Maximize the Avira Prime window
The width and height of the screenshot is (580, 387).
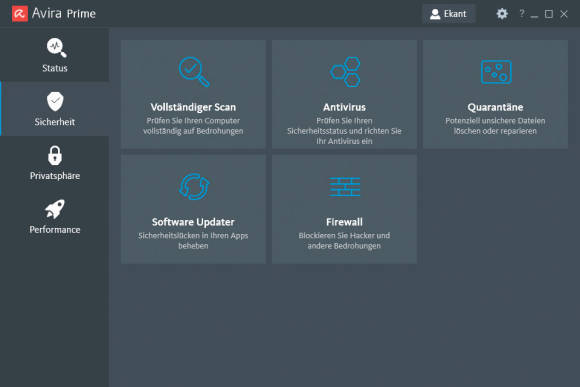[x=549, y=14]
